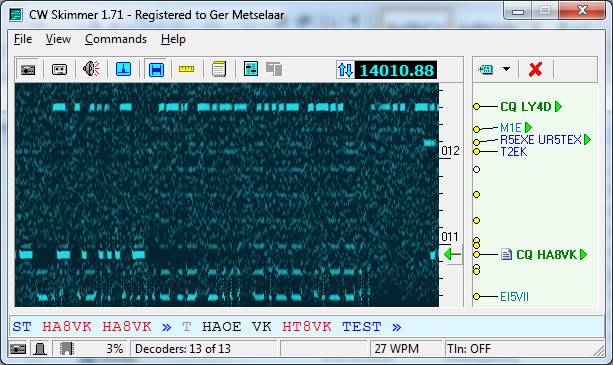This screenshot has height=365, width=613.
Task: Click the CW Skimmer title bar app icon
Action: [x=16, y=15]
